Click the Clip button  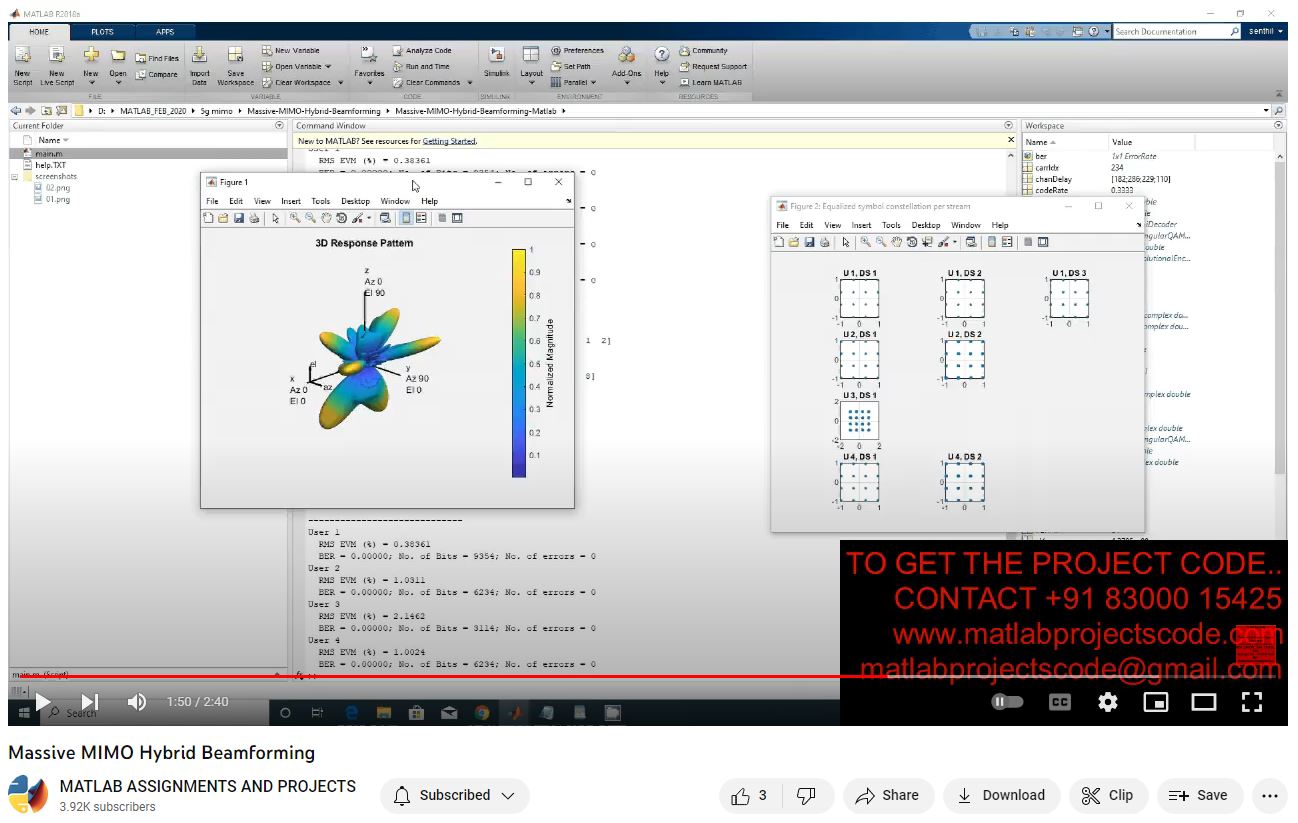(x=1108, y=796)
